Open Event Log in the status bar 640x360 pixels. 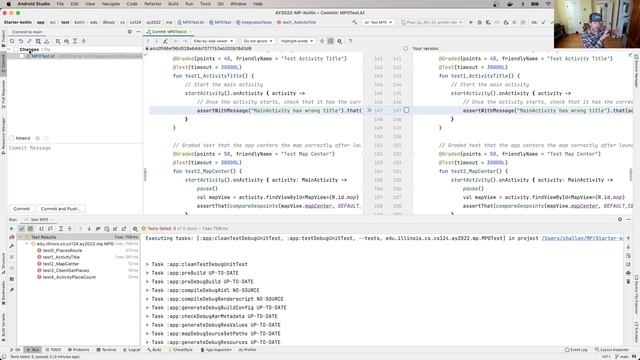point(576,350)
